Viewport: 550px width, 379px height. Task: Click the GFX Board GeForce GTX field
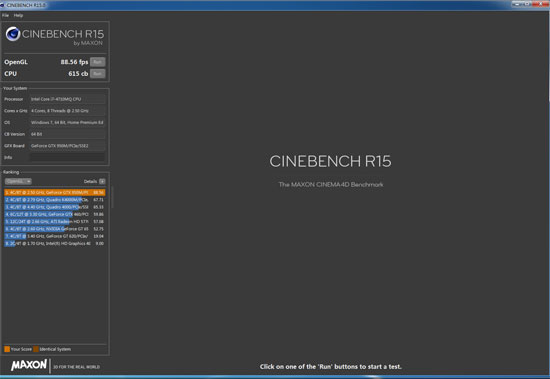(x=67, y=146)
